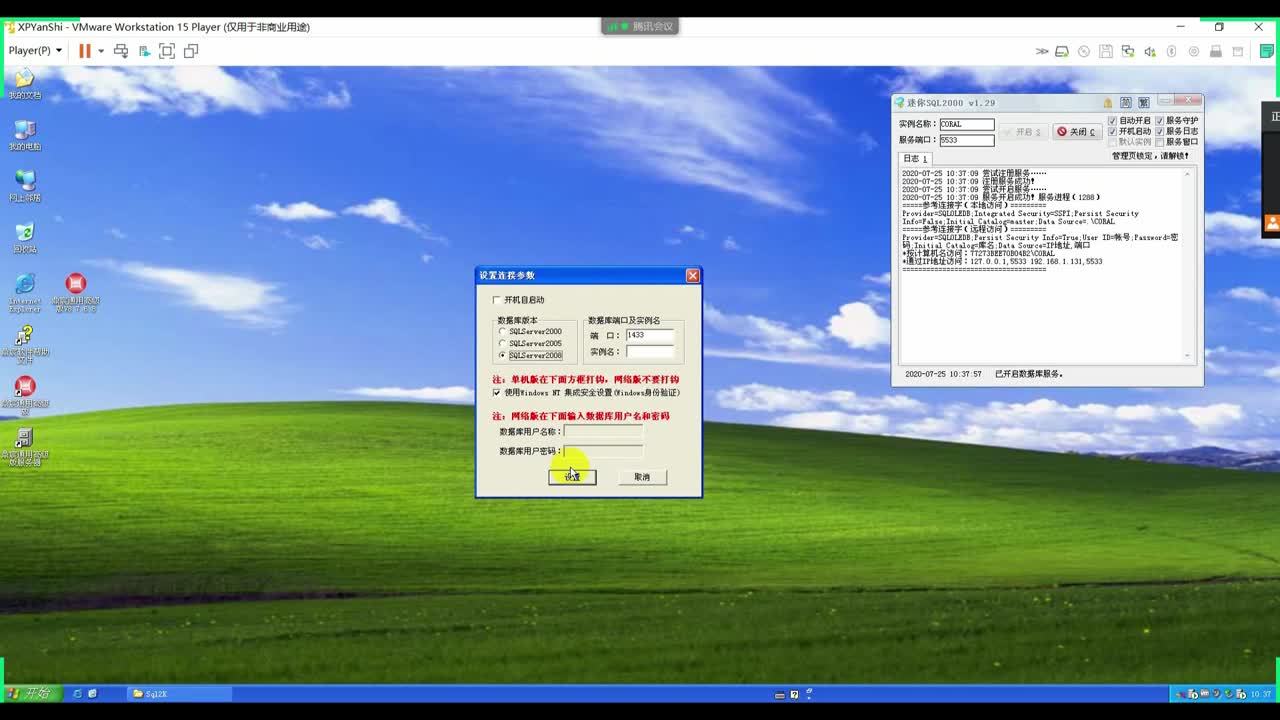Select the red round desktop icon under the question-mark icon
Image resolution: width=1280 pixels, height=720 pixels.
tap(25, 395)
